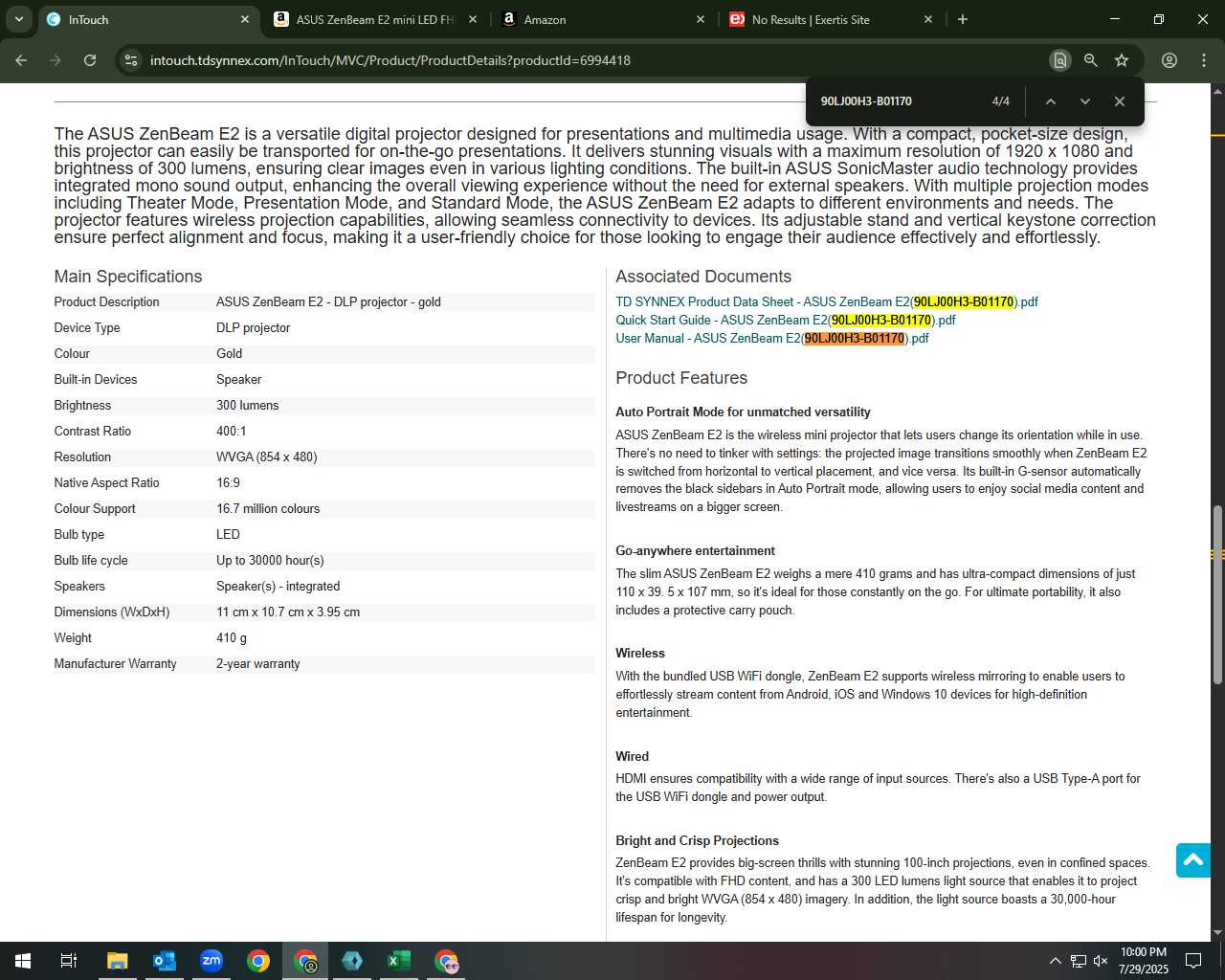Open the Windows Start menu
The width and height of the screenshot is (1225, 980).
(x=22, y=961)
